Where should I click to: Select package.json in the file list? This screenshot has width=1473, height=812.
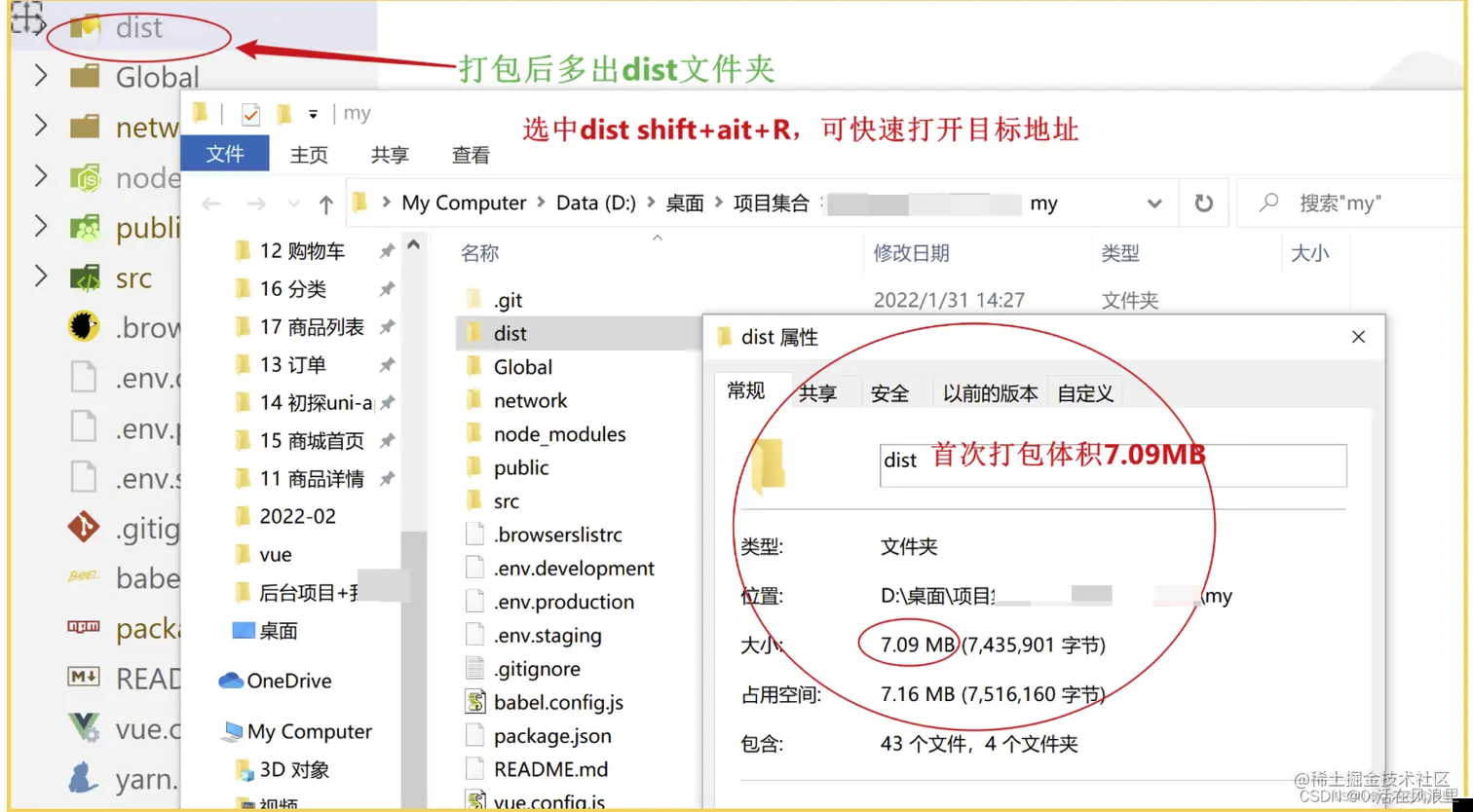coord(550,736)
